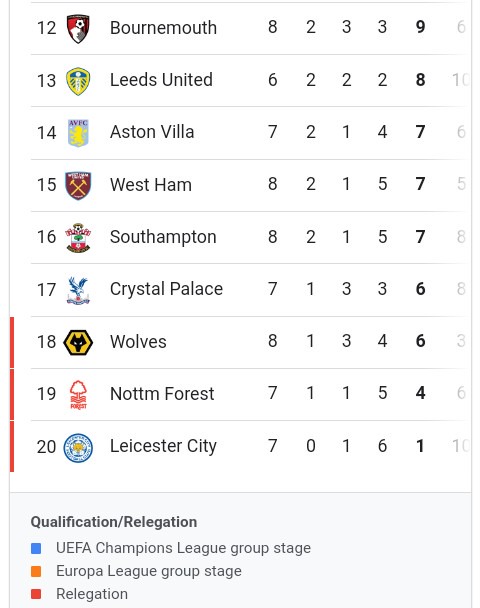The height and width of the screenshot is (608, 480).
Task: Click the Leeds United club crest
Action: tap(78, 81)
